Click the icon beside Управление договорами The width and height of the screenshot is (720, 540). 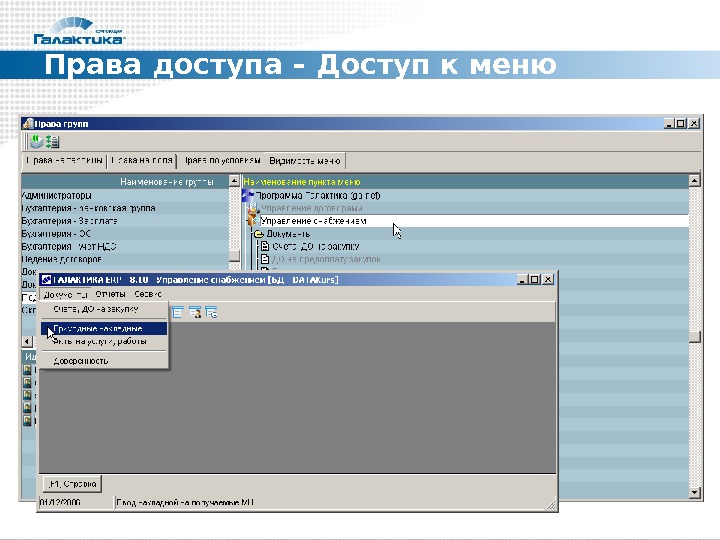pos(253,208)
